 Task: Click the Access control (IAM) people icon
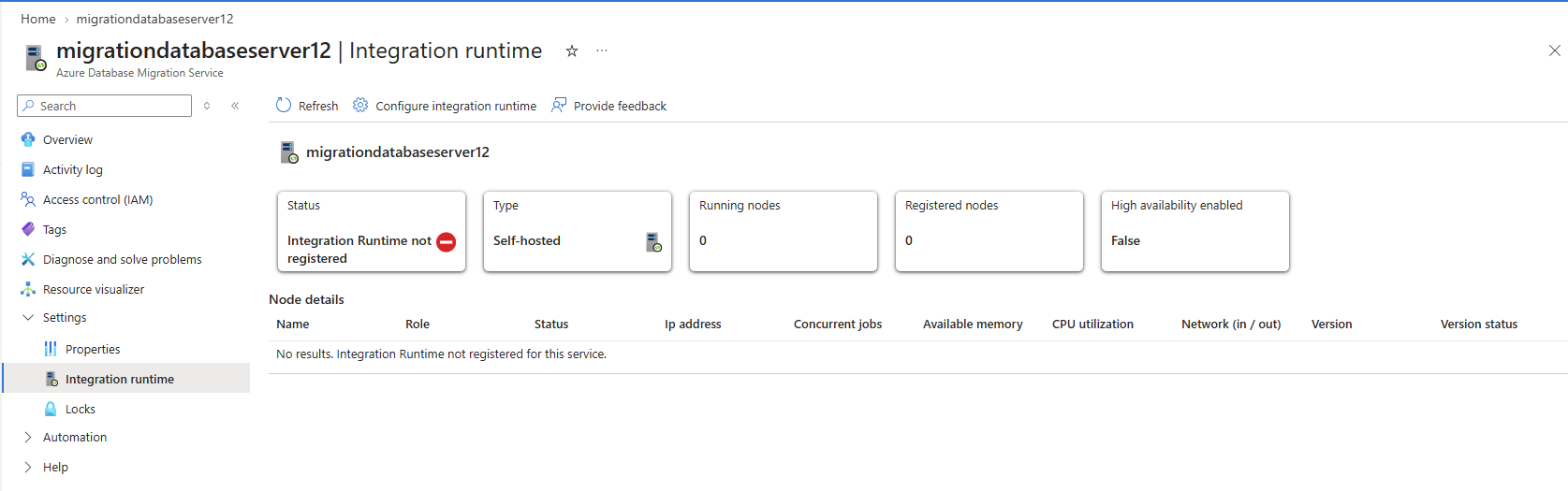(28, 199)
